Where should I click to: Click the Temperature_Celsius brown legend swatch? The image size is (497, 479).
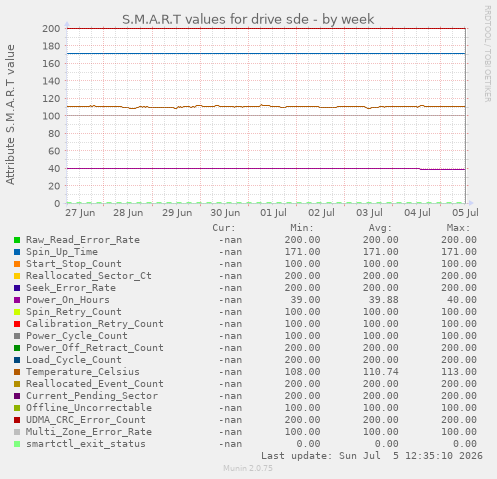(x=17, y=372)
